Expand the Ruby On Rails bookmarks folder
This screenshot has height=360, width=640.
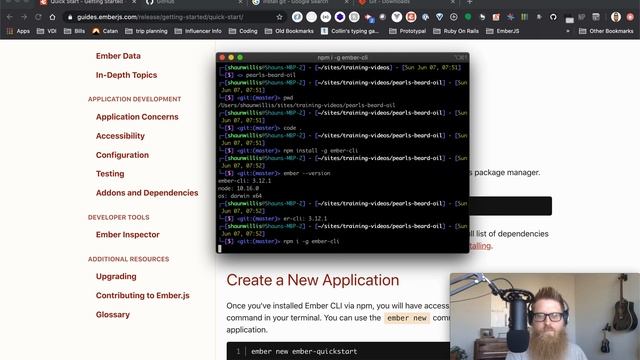[x=456, y=31]
